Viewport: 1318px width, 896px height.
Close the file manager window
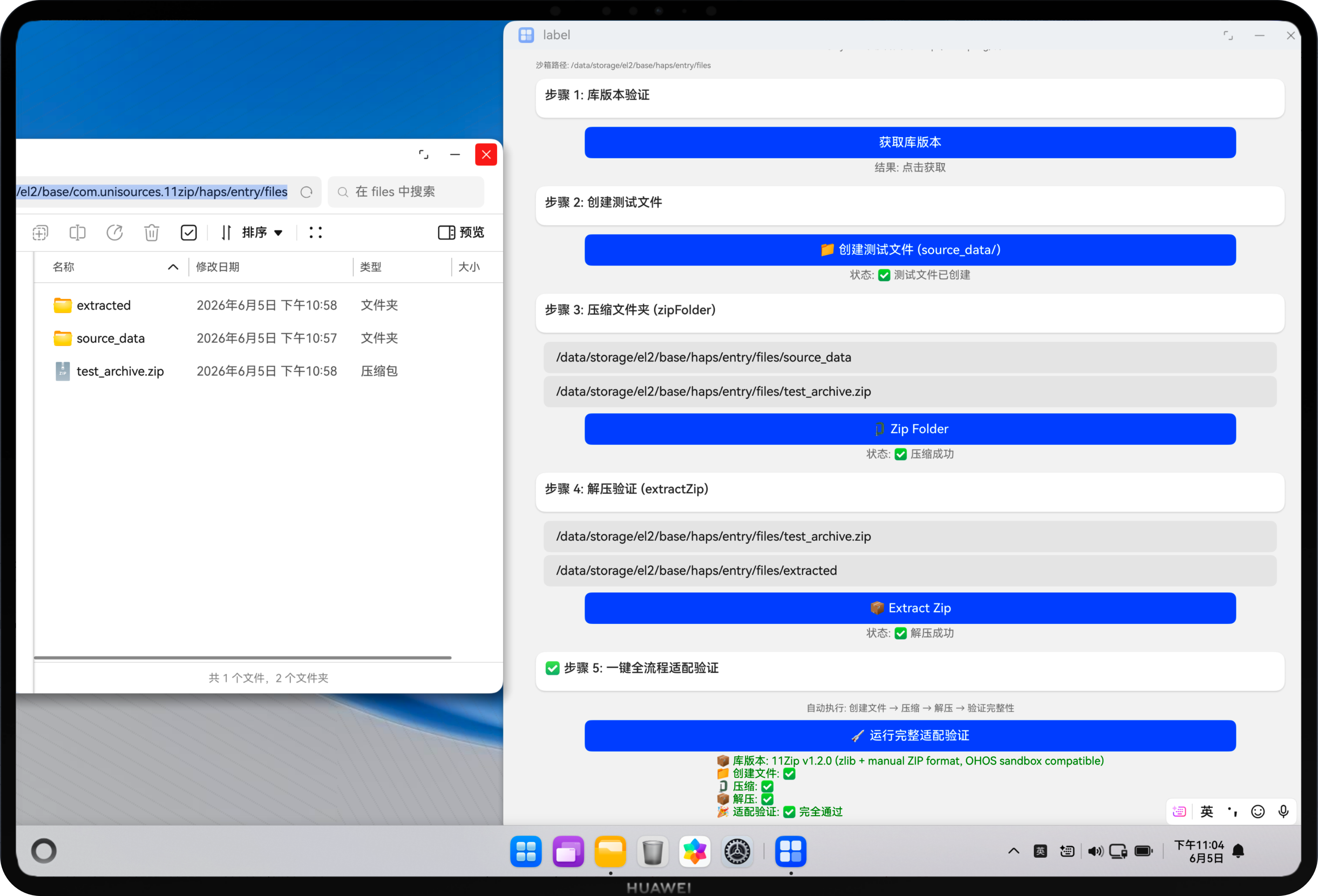click(x=486, y=154)
